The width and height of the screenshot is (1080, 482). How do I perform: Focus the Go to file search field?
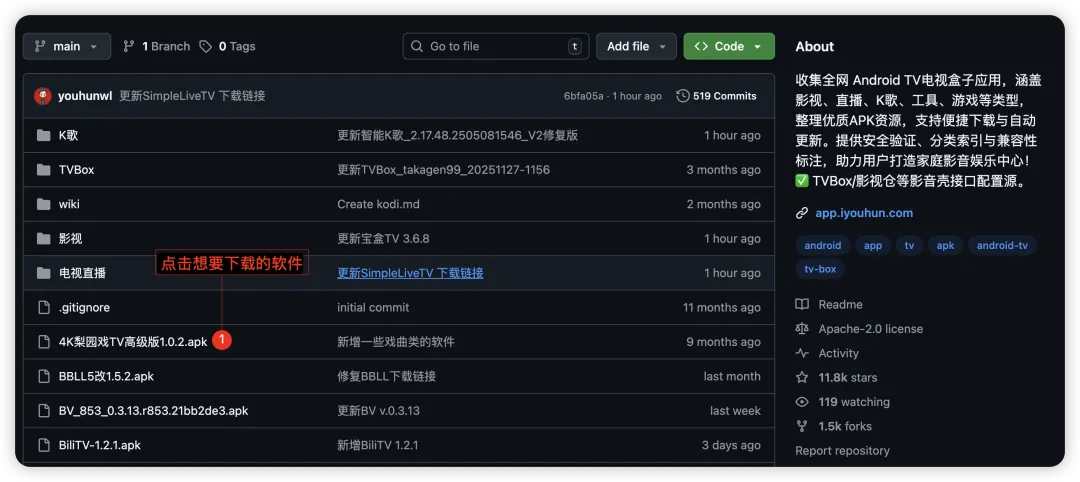tap(496, 46)
